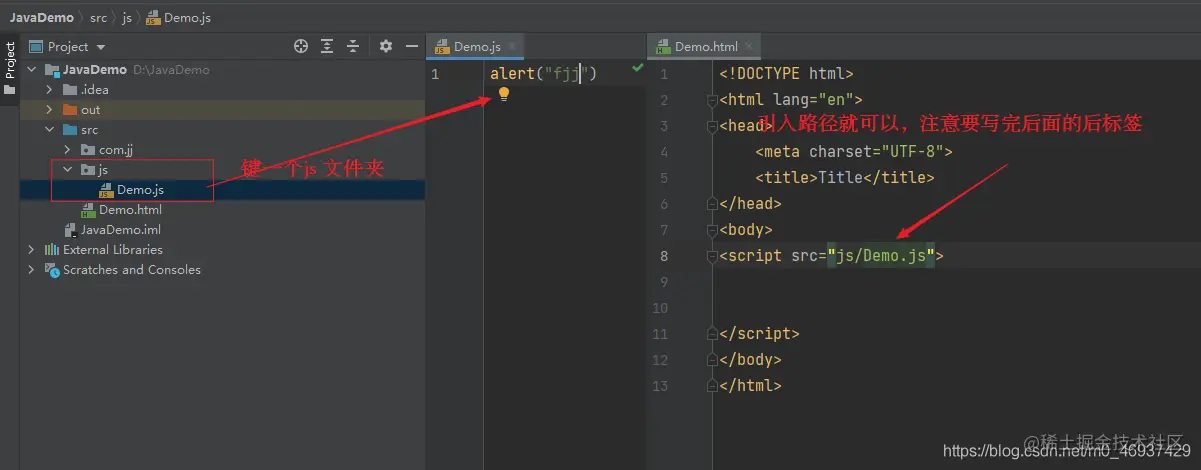The height and width of the screenshot is (470, 1201).
Task: Click the Demo.html file icon in tree
Action: pos(88,210)
